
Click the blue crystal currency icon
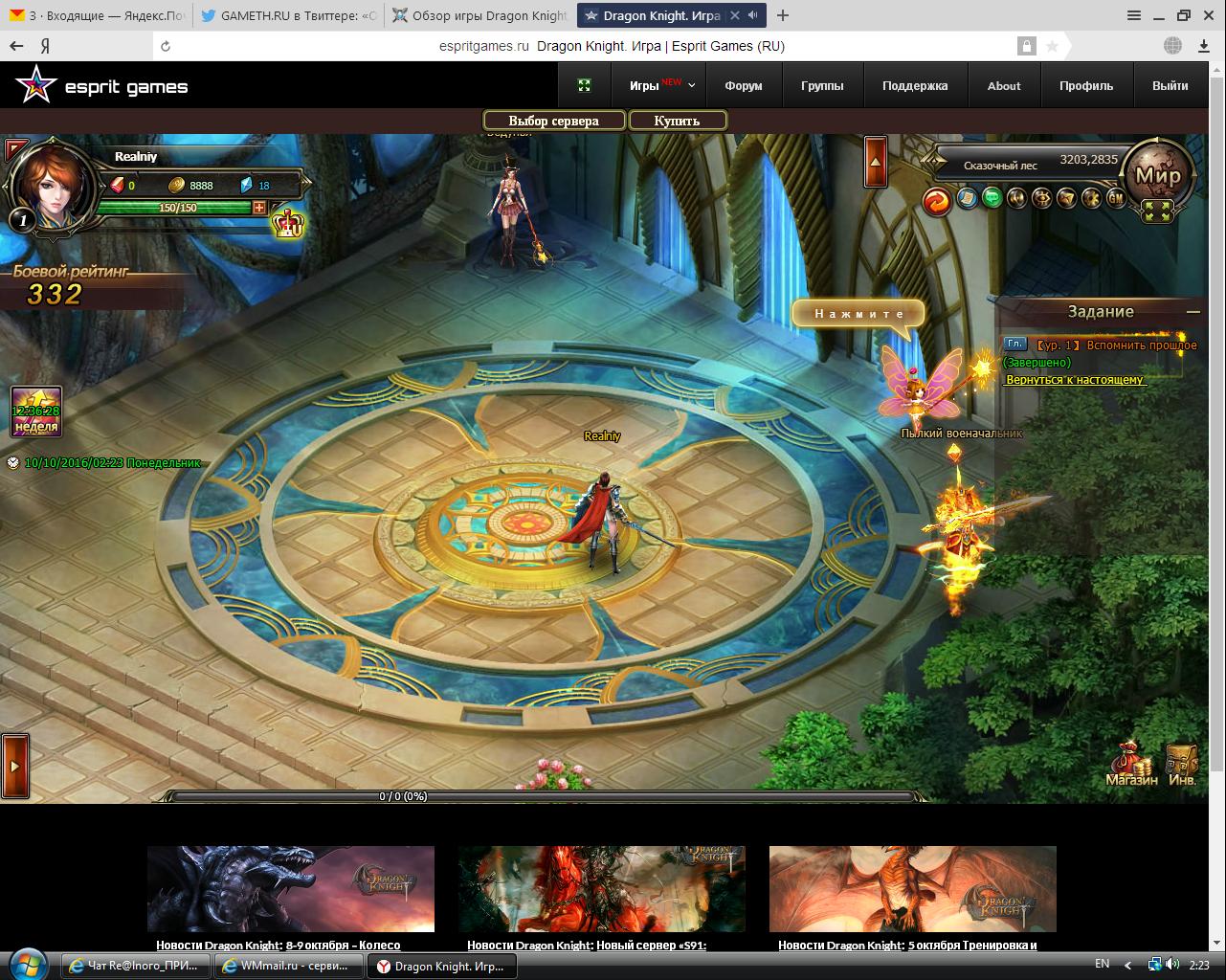pos(246,185)
